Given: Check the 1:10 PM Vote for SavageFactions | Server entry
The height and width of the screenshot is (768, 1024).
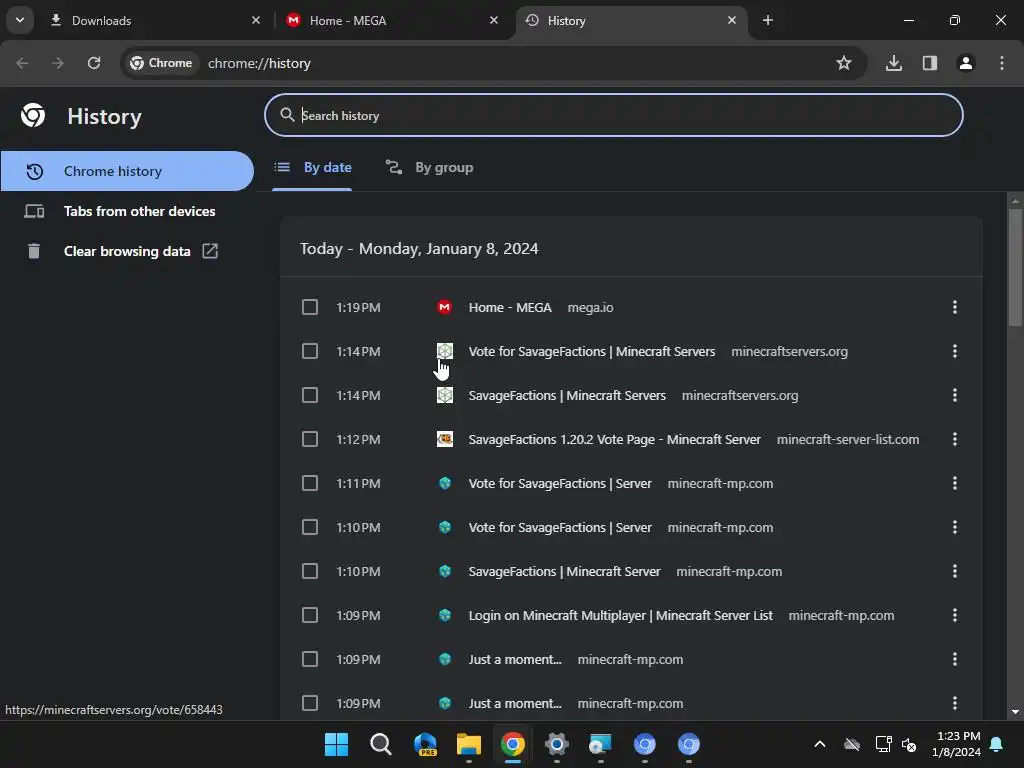Looking at the screenshot, I should pyautogui.click(x=310, y=527).
